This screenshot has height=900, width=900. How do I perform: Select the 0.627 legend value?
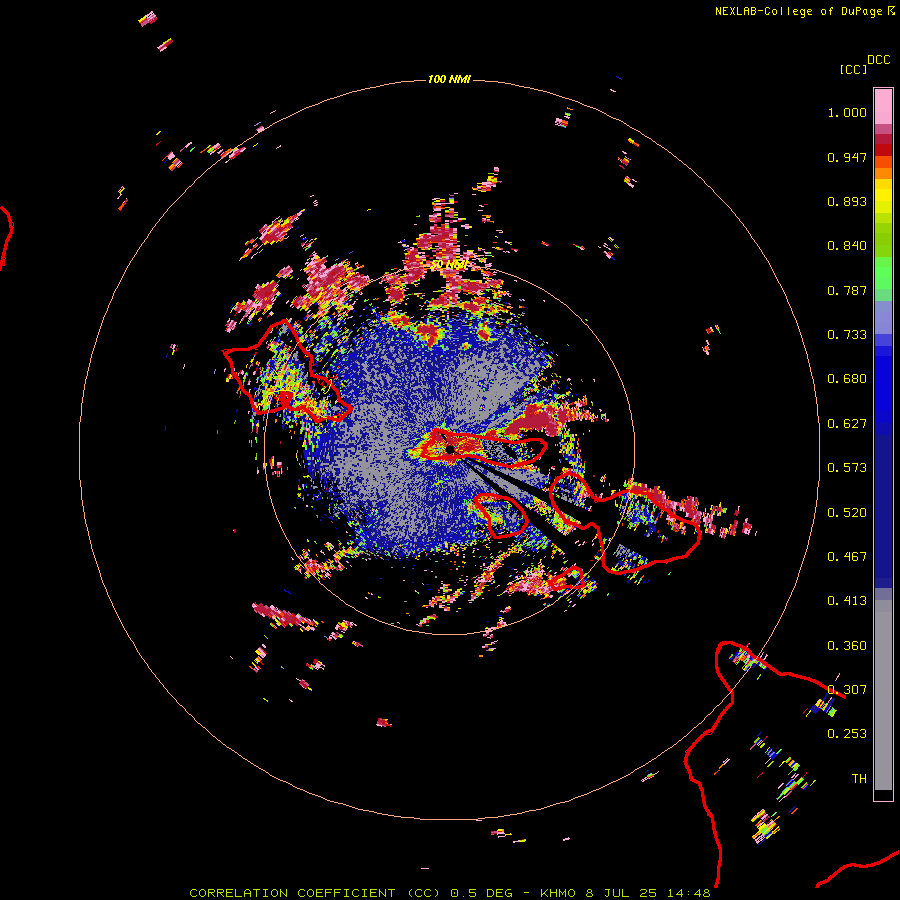(x=847, y=424)
